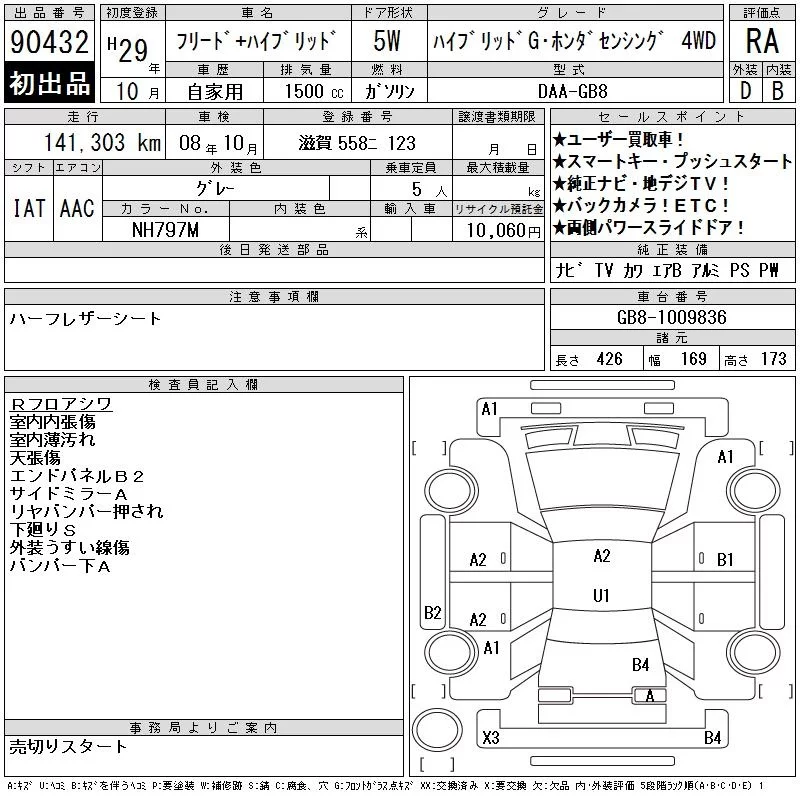Click inspector note エンドパネルB2

pos(77,476)
